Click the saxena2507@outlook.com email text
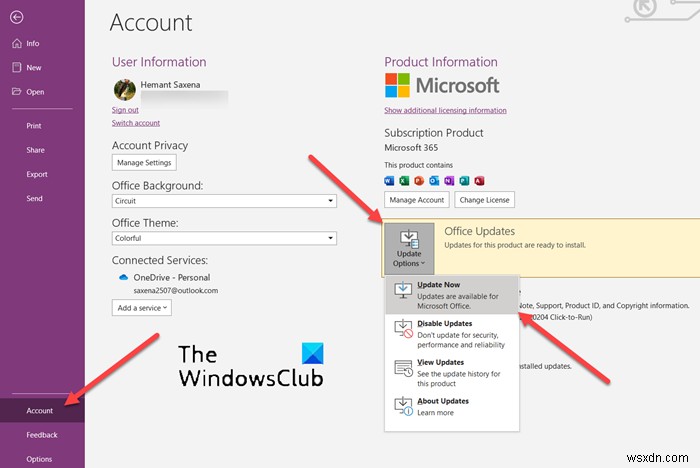700x468 pixels. [176, 290]
